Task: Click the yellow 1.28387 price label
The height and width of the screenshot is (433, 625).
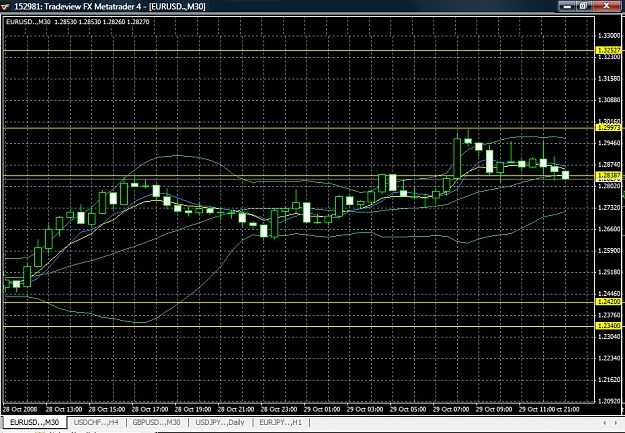Action: tap(609, 175)
